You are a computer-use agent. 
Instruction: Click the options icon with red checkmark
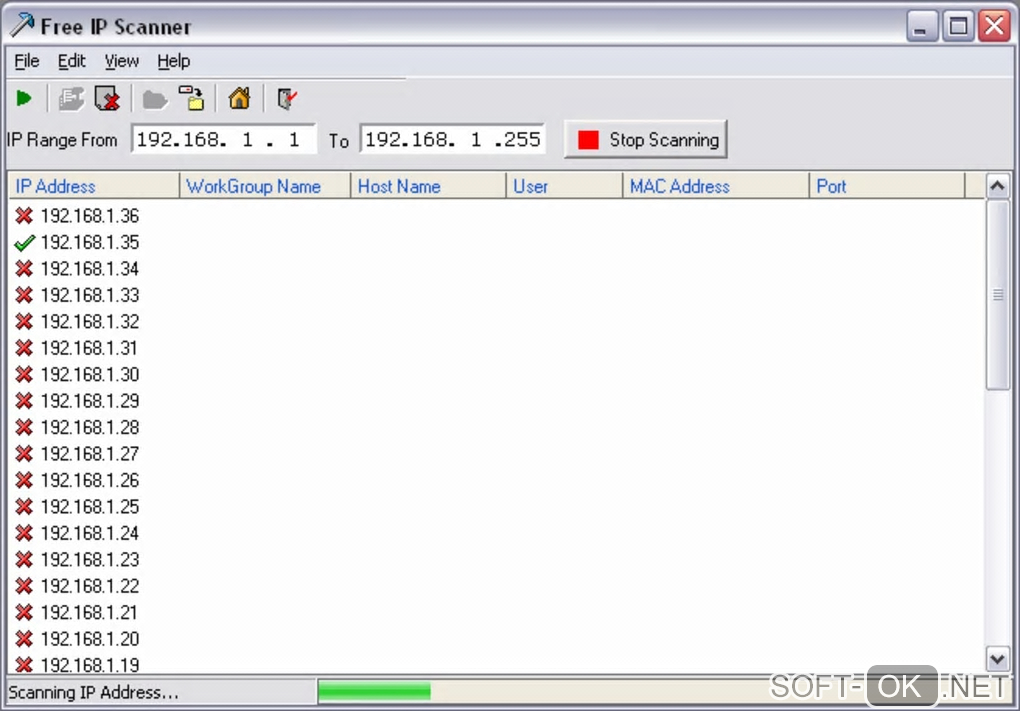287,99
